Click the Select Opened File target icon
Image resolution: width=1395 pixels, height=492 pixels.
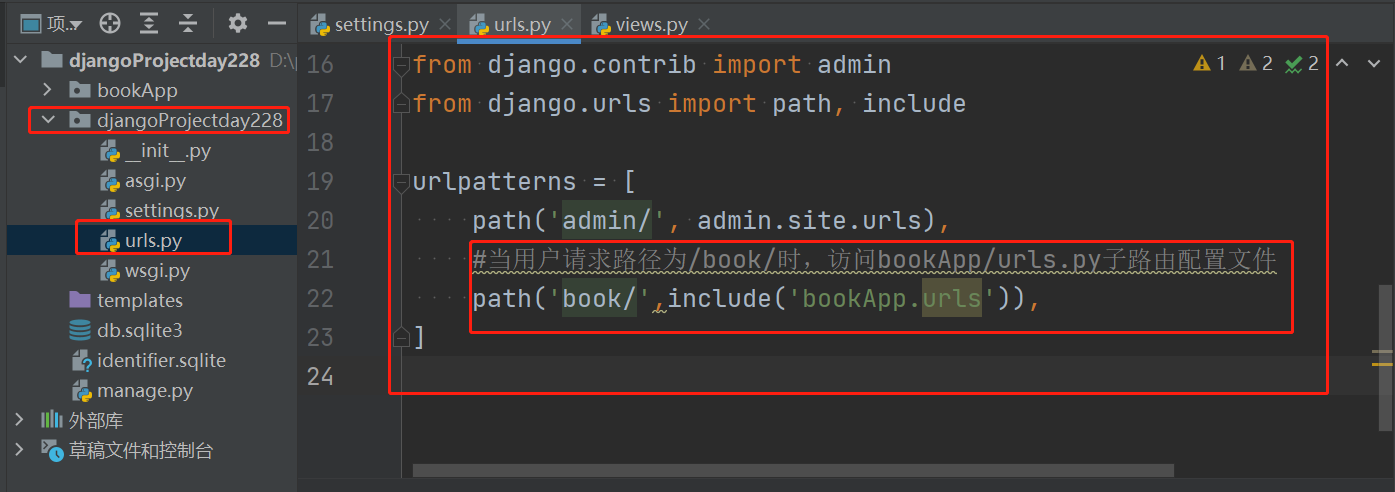110,23
